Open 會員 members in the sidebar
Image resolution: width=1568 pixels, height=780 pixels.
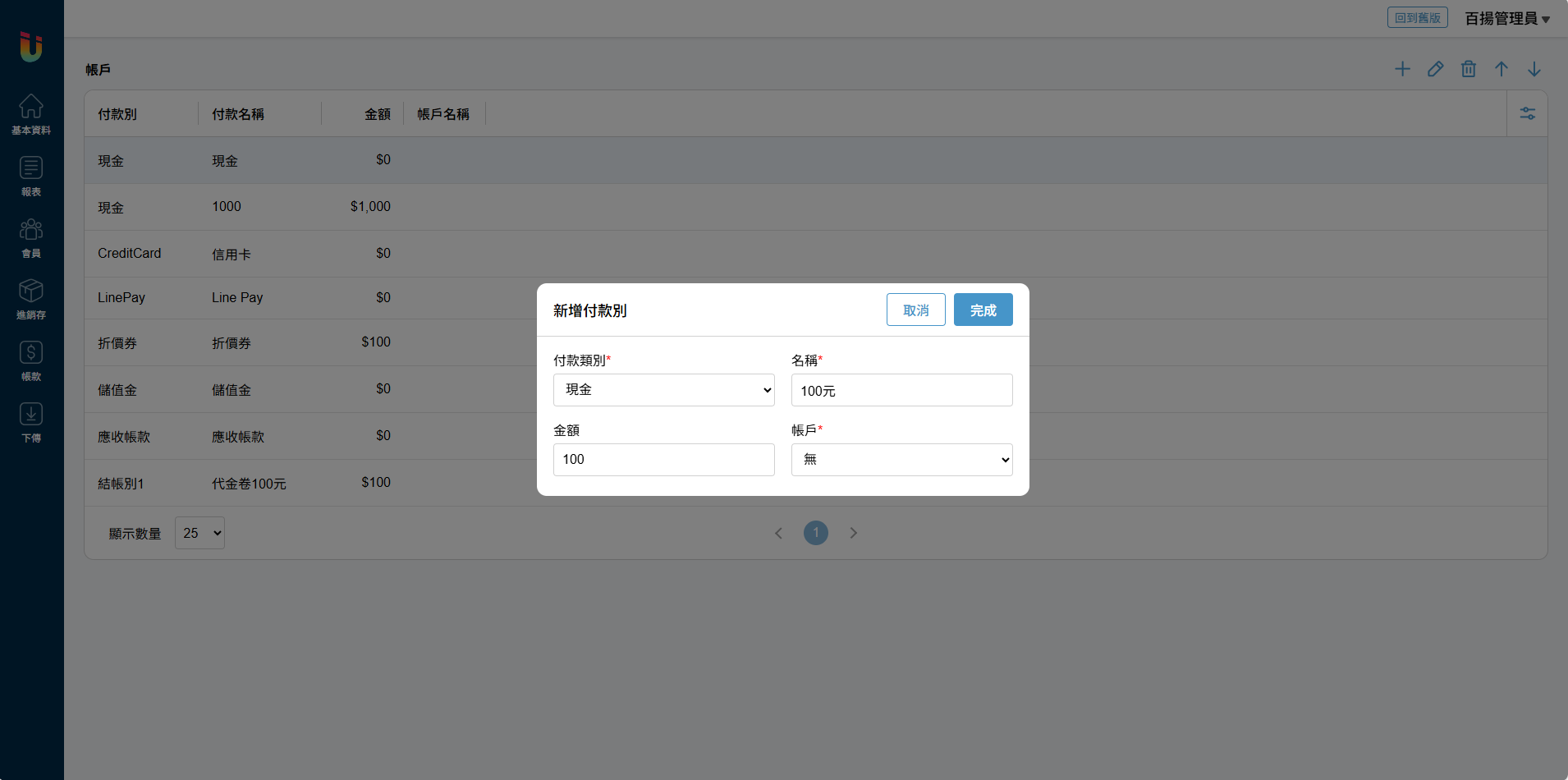(x=31, y=237)
